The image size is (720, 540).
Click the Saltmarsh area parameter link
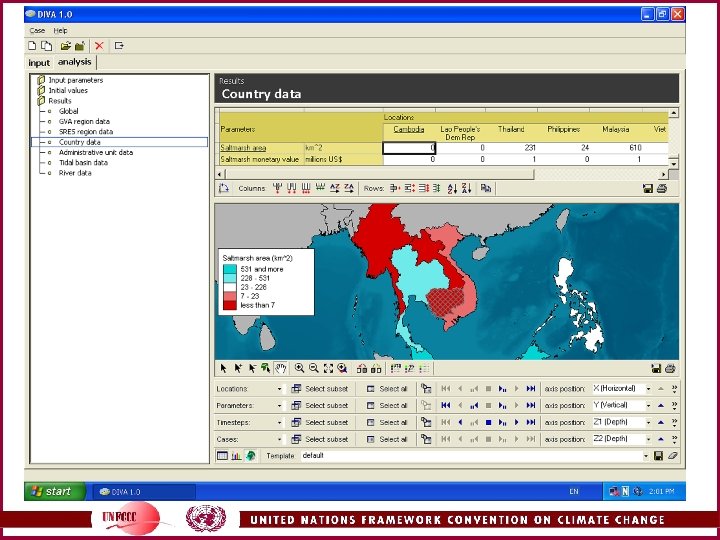pyautogui.click(x=243, y=148)
